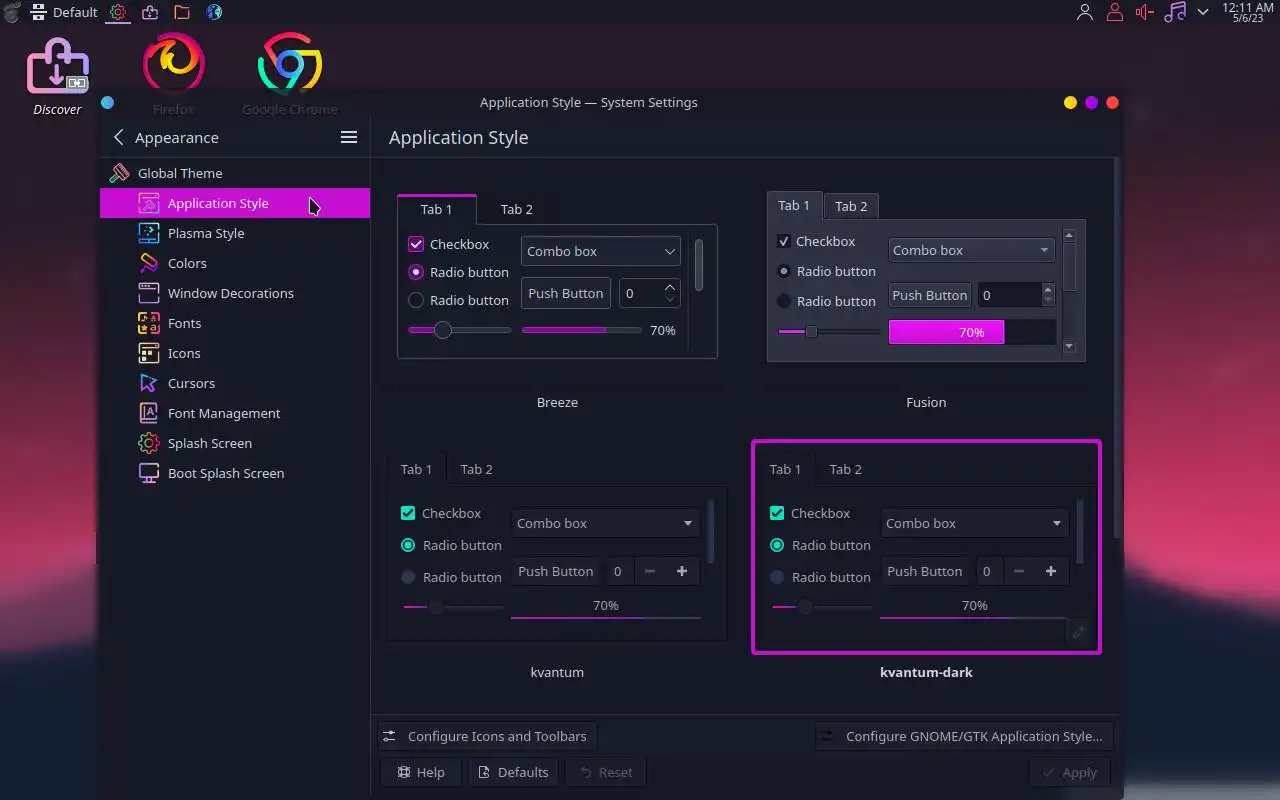Open the Combo box in the Breeze preview
1280x800 pixels.
(x=601, y=251)
